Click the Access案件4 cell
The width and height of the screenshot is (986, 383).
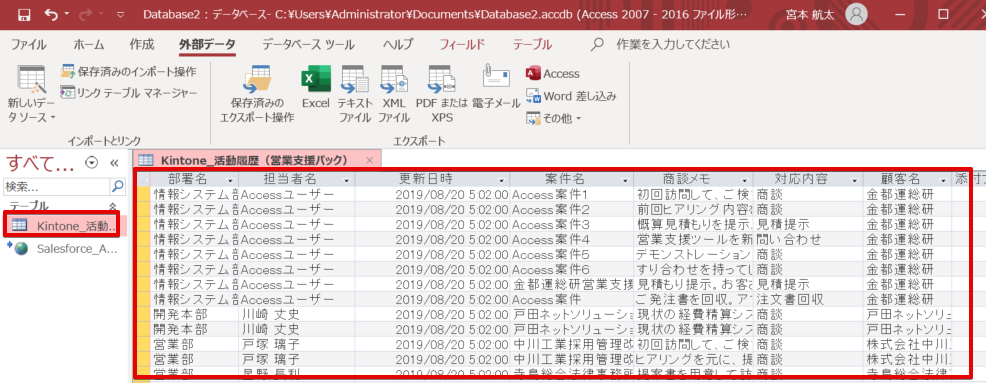[572, 240]
